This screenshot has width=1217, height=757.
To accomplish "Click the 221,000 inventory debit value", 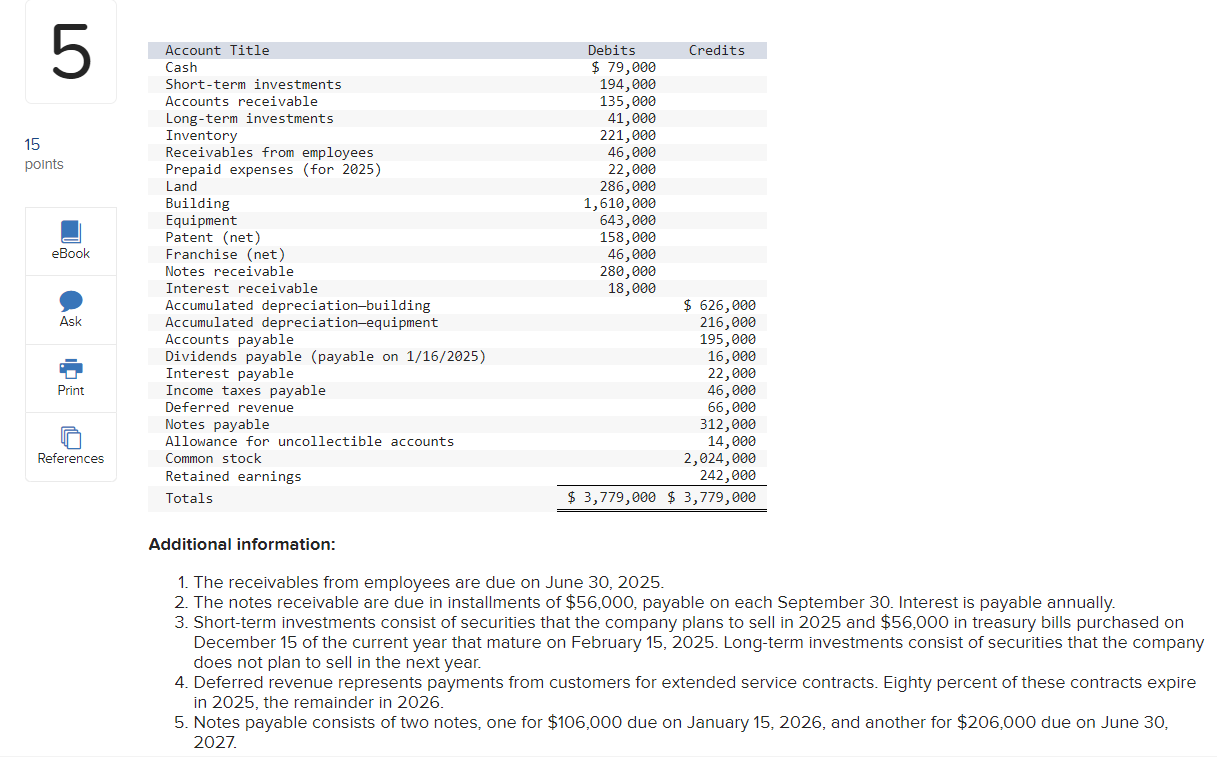I will click(x=628, y=135).
